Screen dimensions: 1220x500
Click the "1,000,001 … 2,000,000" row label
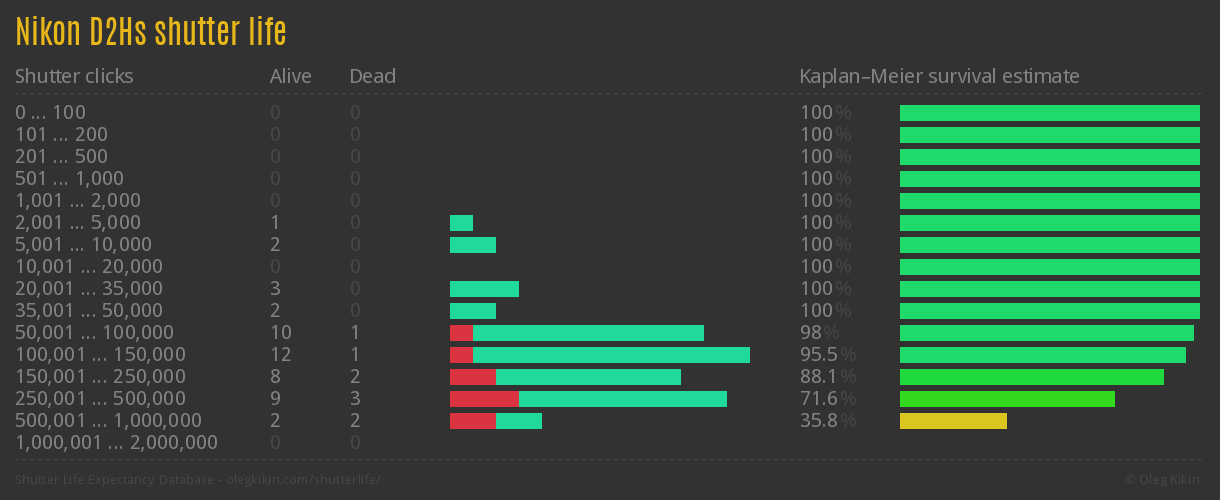coord(116,443)
